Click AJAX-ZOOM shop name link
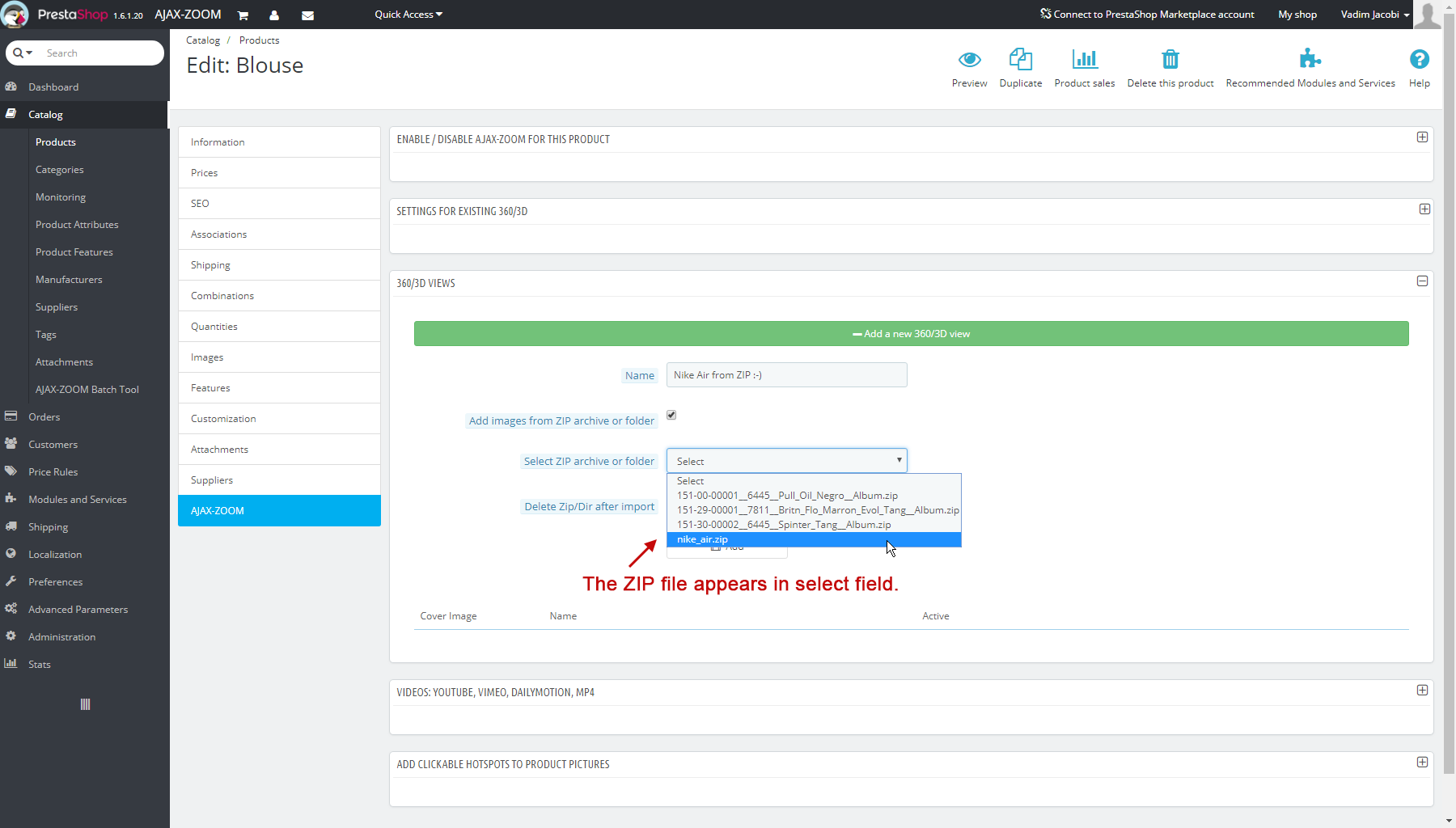The image size is (1456, 828). (188, 15)
